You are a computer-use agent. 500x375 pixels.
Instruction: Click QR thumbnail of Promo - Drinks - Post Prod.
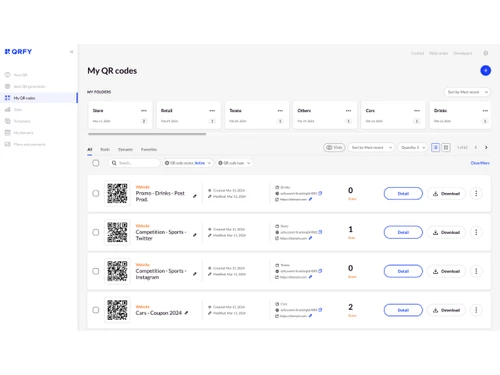tap(117, 193)
